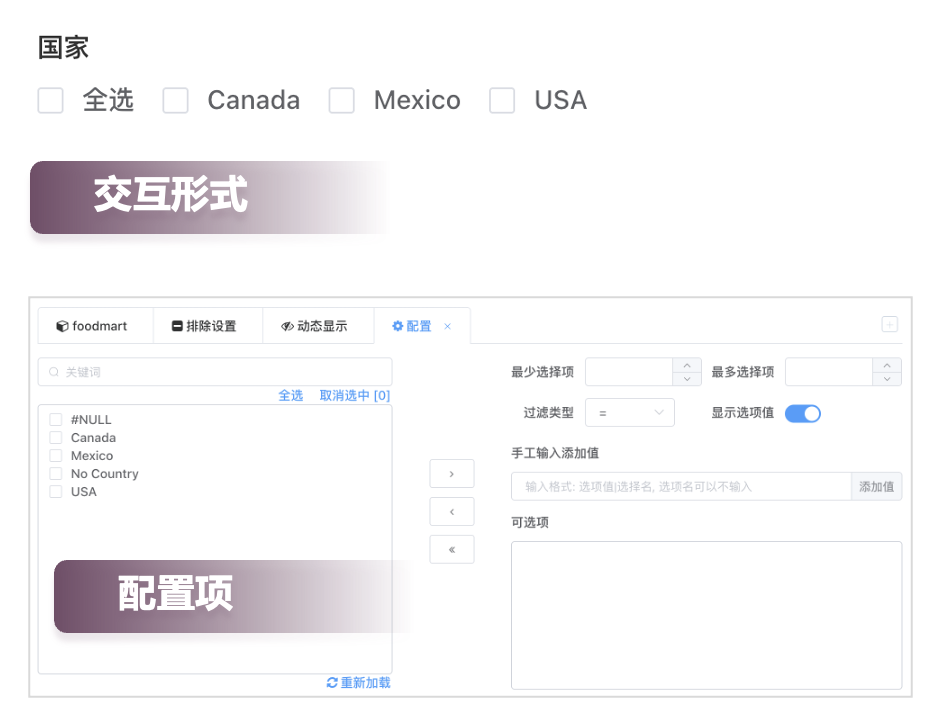Focus the 手工输入添加值 input field
Image resolution: width=940 pixels, height=726 pixels.
(x=681, y=486)
